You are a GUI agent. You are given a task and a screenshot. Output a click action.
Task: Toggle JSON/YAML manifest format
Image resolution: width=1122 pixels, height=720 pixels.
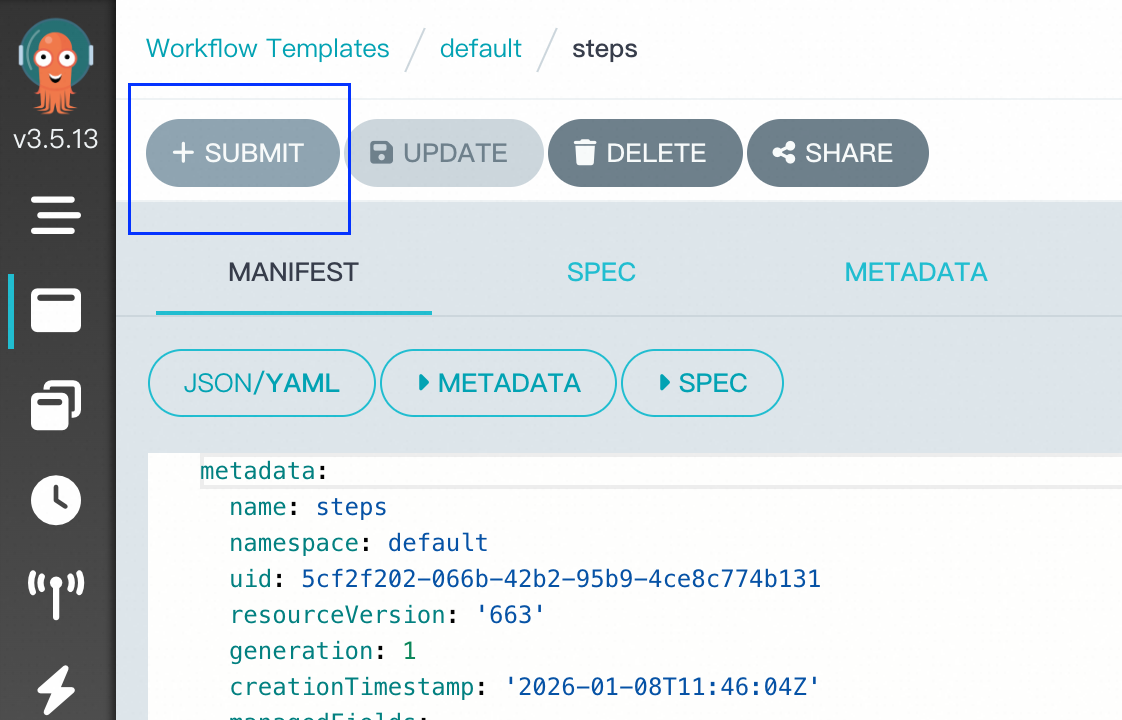[x=262, y=383]
